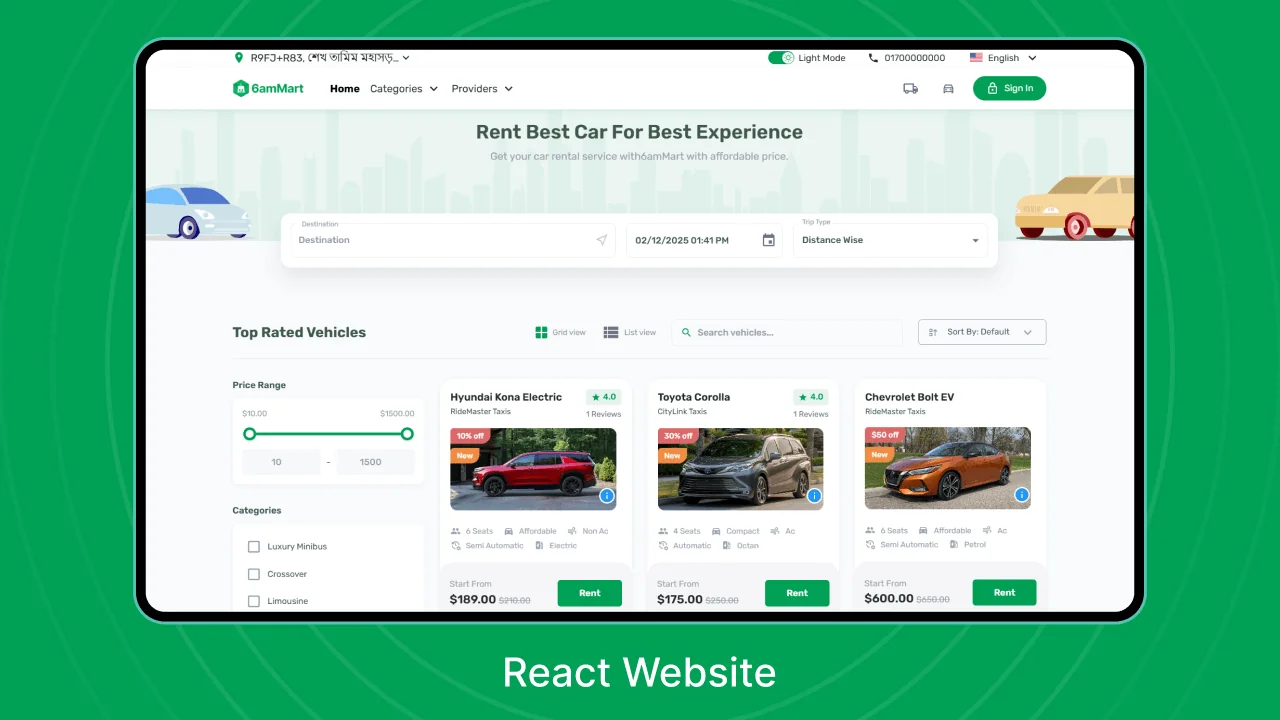Toggle the Light Mode switch
Viewport: 1280px width, 720px height.
[x=780, y=58]
